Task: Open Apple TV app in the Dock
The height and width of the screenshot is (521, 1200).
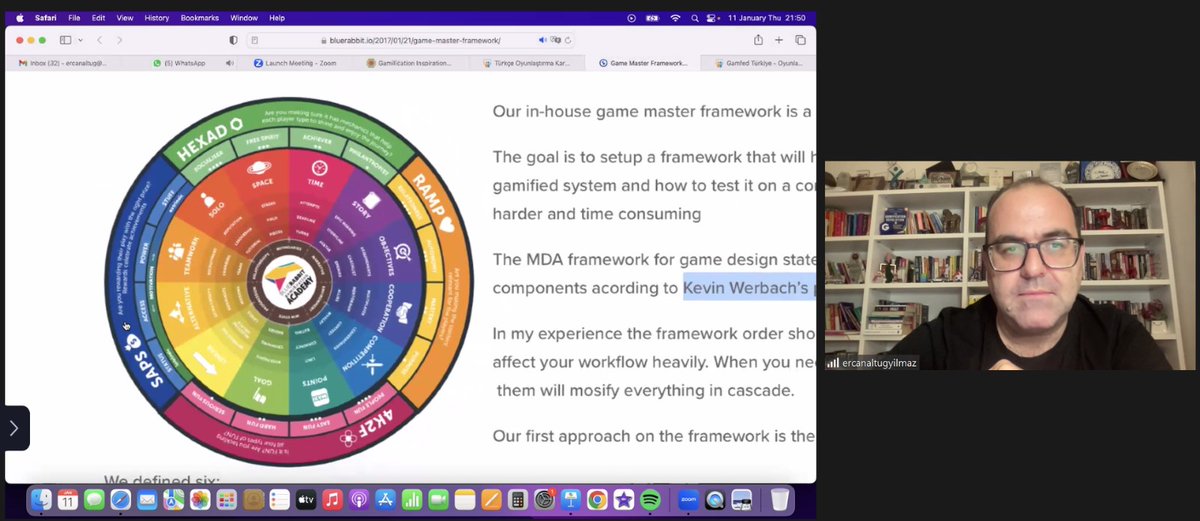Action: tap(306, 499)
